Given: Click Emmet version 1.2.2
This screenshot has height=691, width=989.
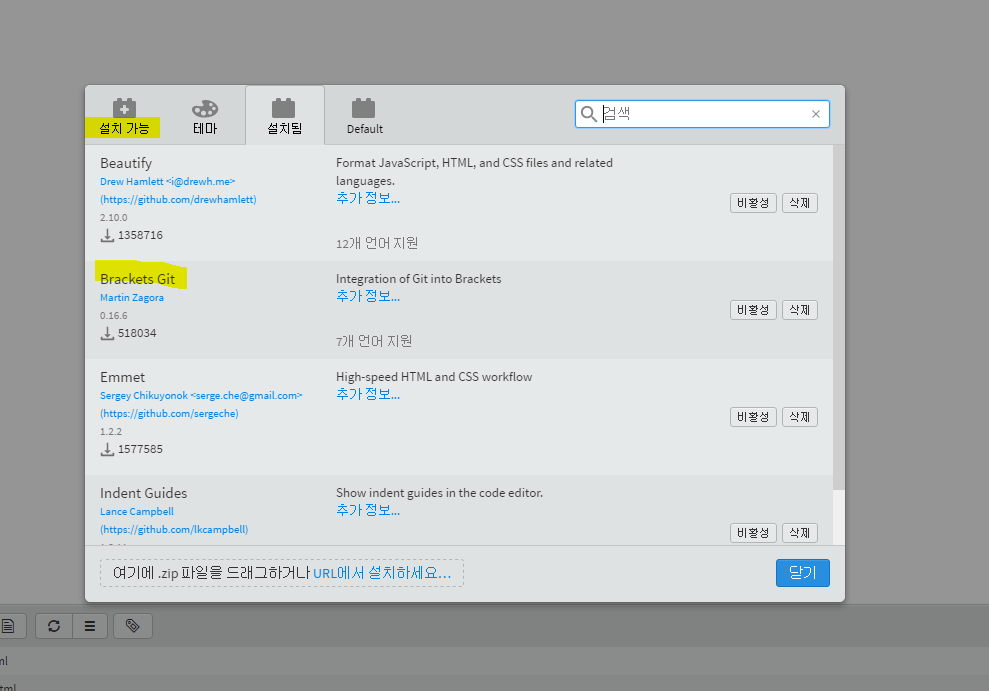Looking at the screenshot, I should [x=111, y=432].
